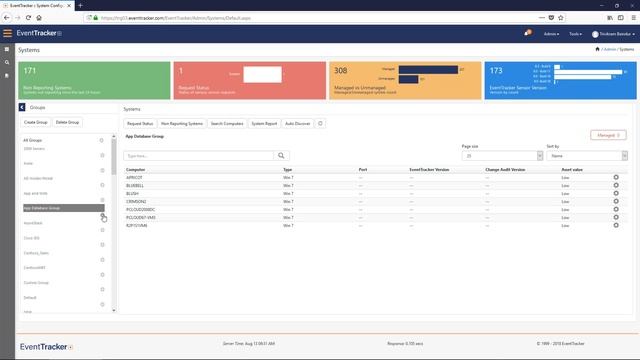Bookmark this page with star icon

(561, 18)
